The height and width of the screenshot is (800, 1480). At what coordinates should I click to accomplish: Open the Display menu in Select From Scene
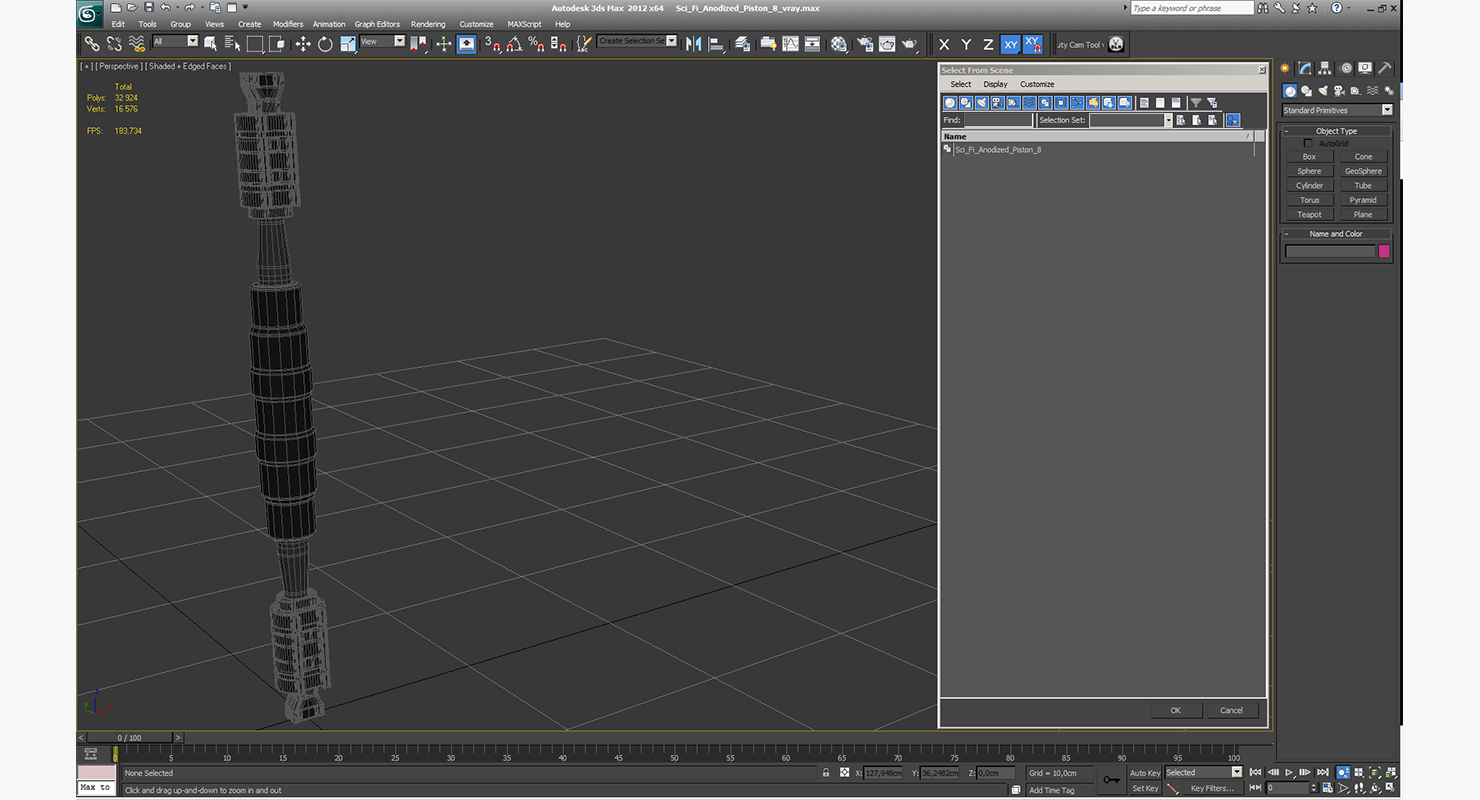point(995,84)
